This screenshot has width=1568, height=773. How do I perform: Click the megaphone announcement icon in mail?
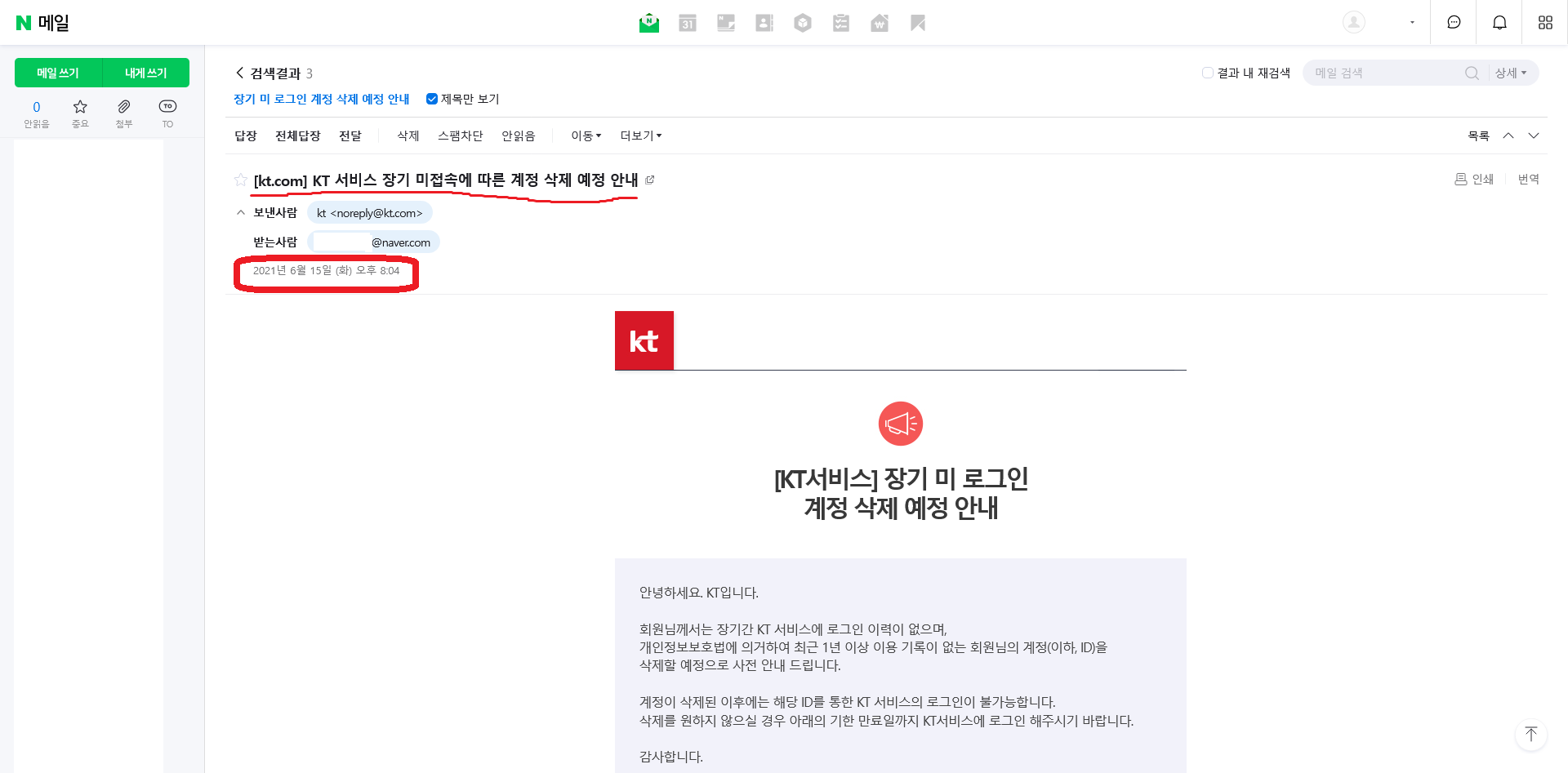click(901, 424)
